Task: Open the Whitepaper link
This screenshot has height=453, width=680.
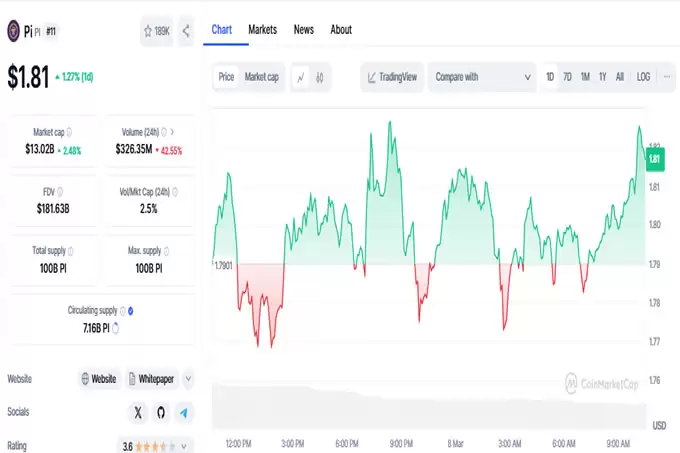Action: click(x=152, y=379)
